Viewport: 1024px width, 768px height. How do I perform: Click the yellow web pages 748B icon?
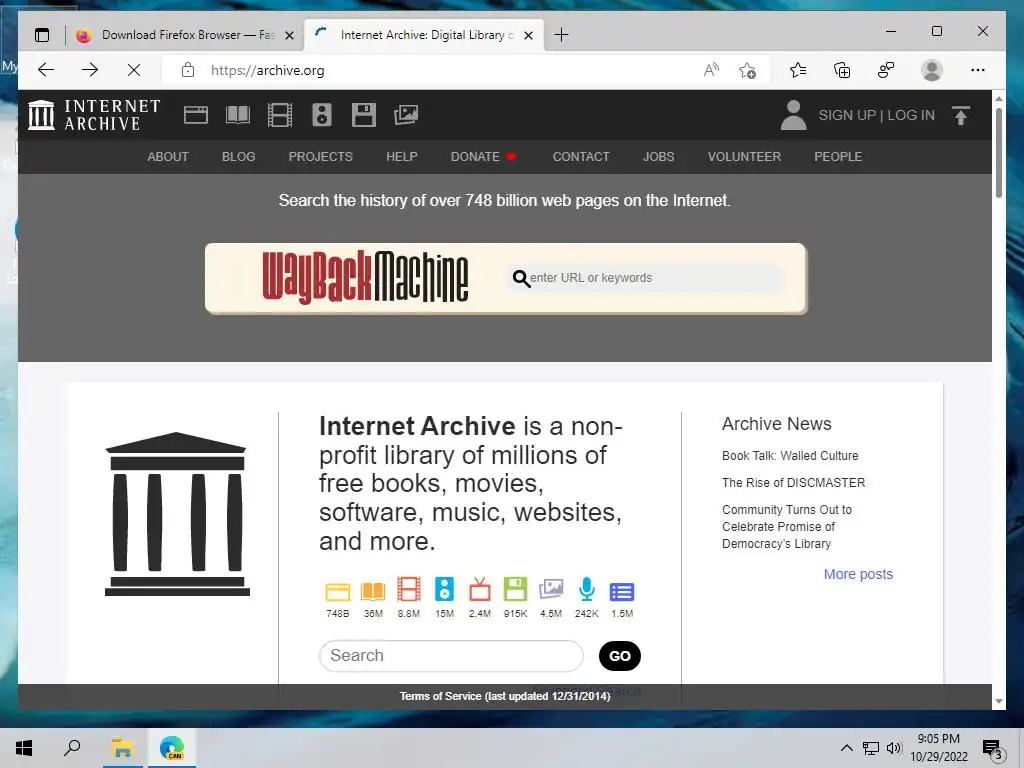coord(338,591)
